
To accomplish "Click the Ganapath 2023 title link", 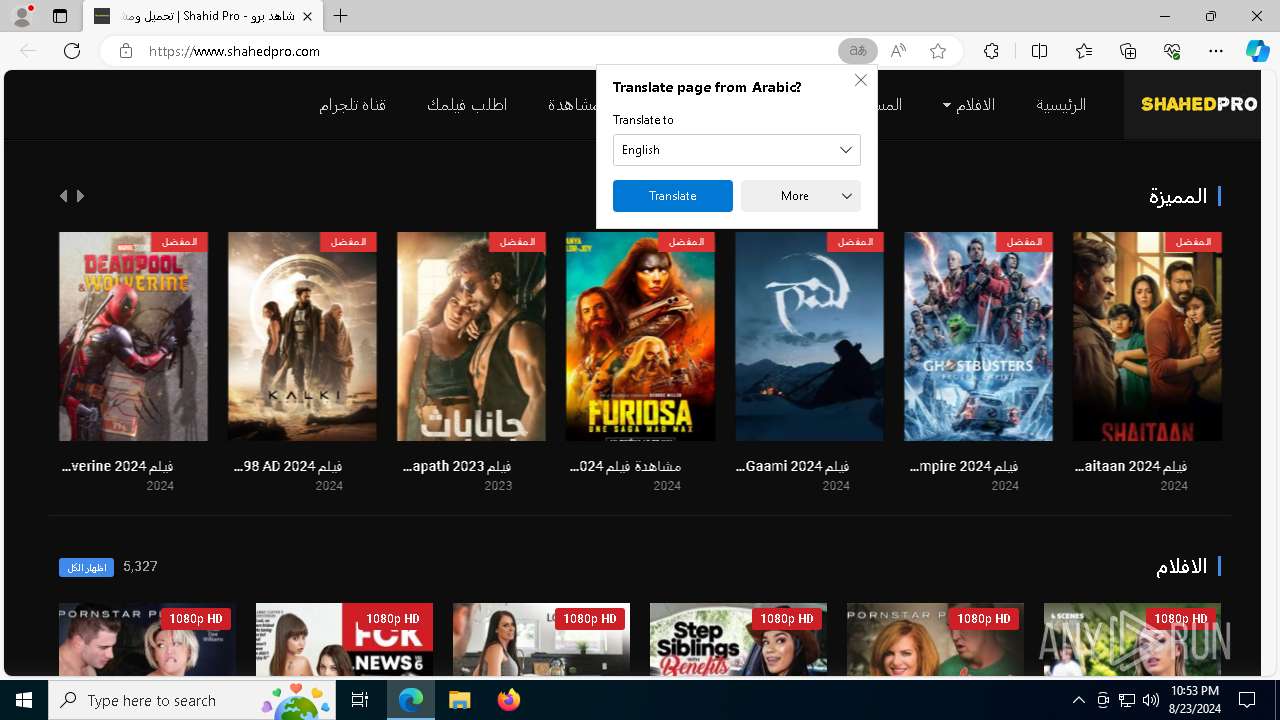I will 457,466.
